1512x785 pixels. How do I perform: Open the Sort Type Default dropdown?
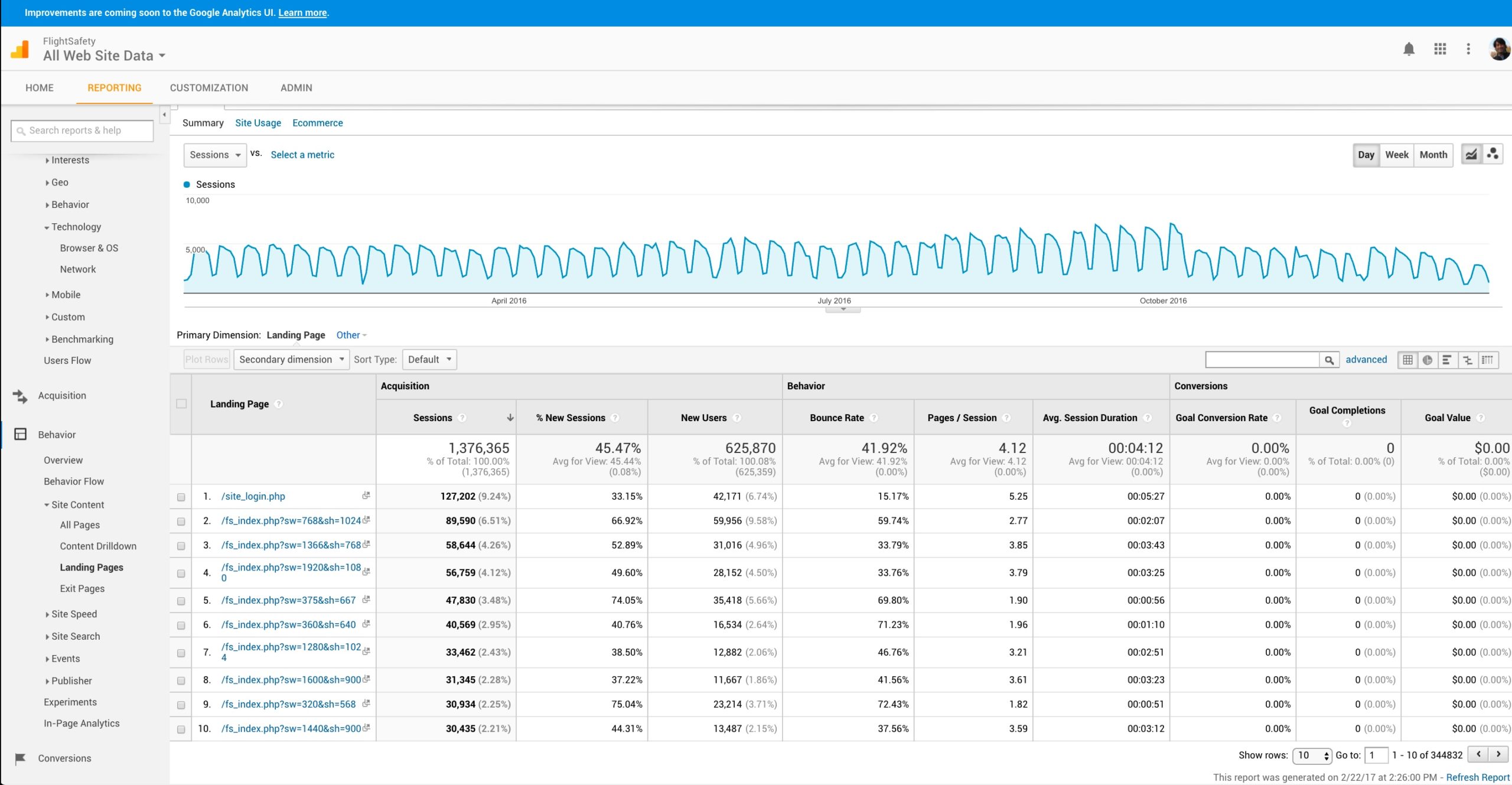click(429, 359)
